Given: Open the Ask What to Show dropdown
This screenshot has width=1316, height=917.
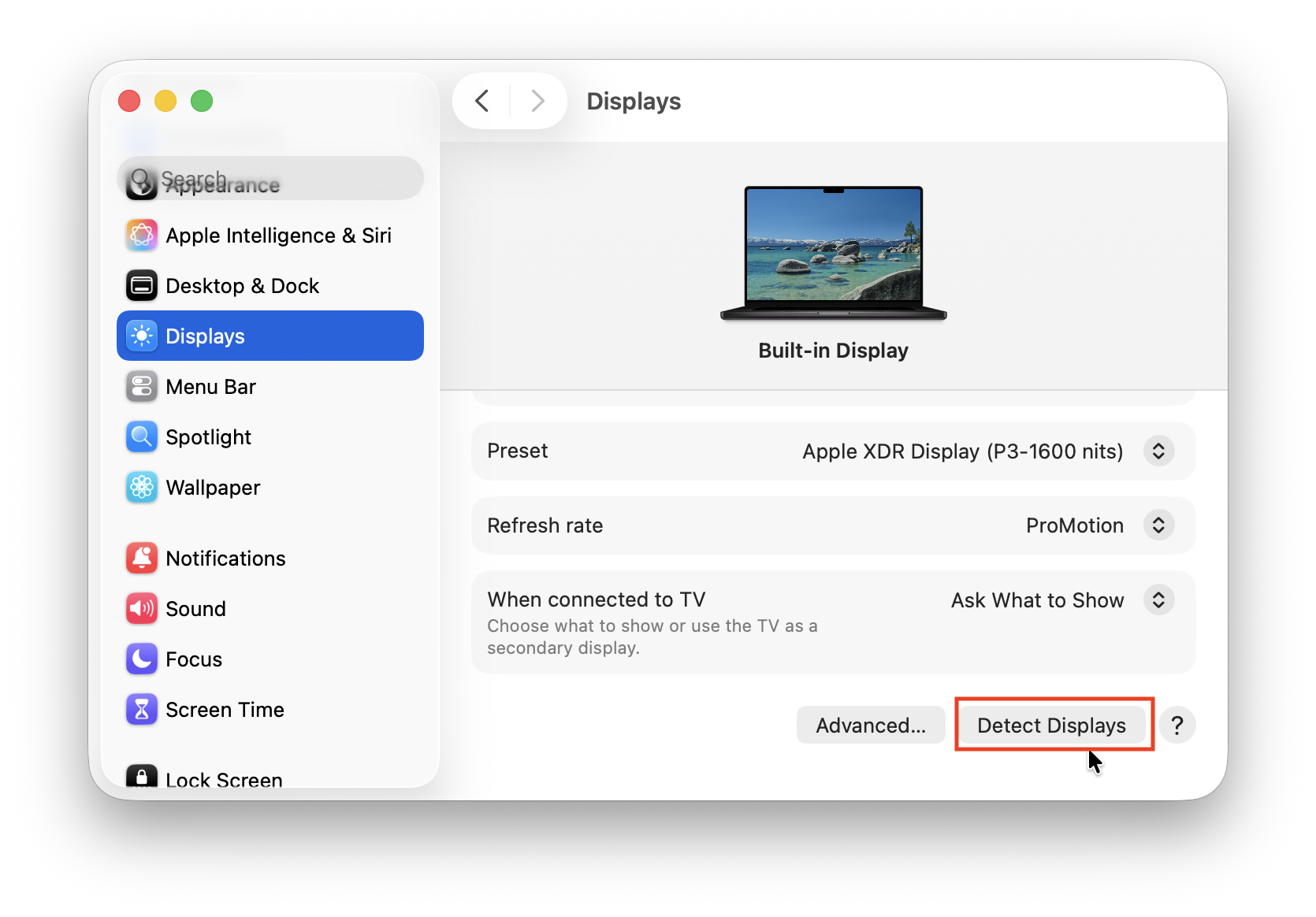Looking at the screenshot, I should click(1158, 600).
